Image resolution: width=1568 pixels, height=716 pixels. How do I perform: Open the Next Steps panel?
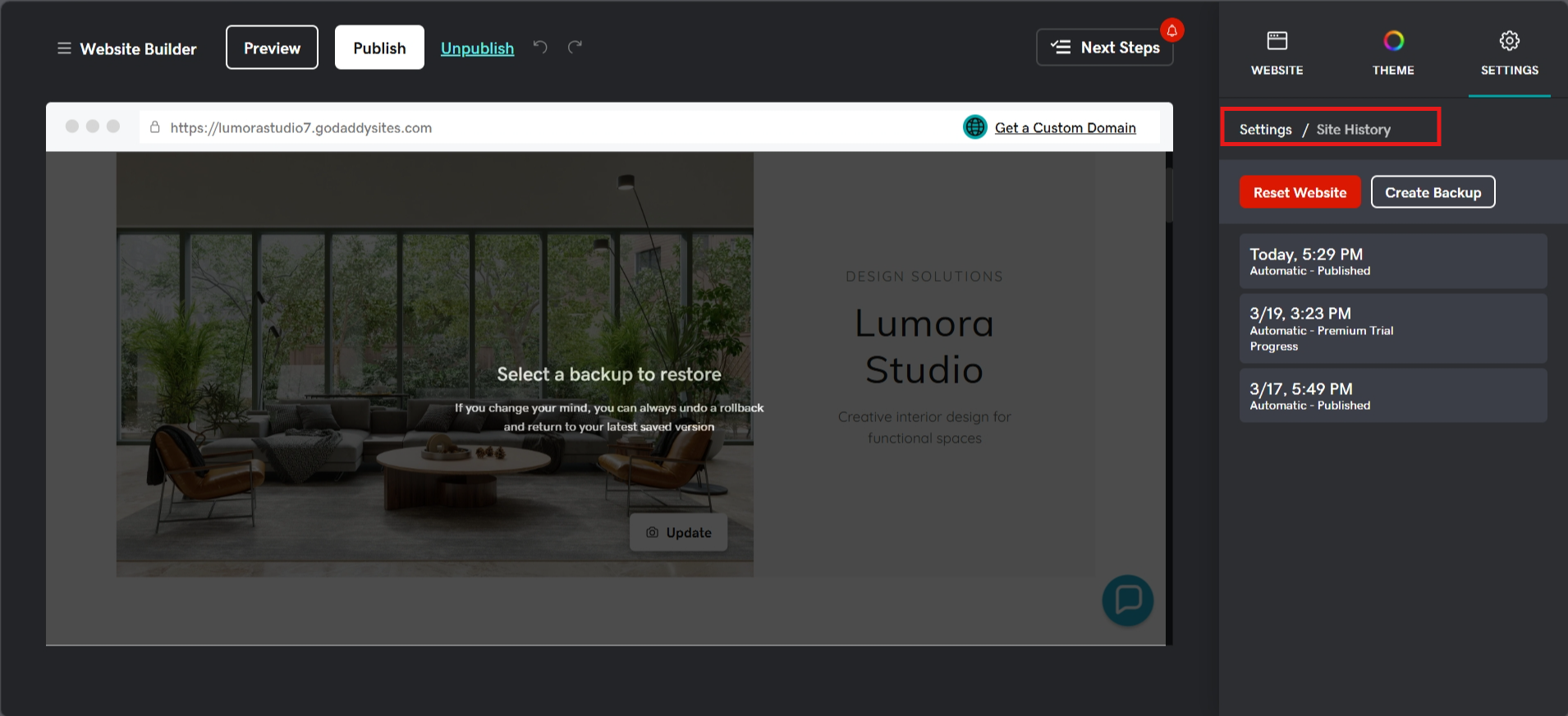coord(1105,47)
